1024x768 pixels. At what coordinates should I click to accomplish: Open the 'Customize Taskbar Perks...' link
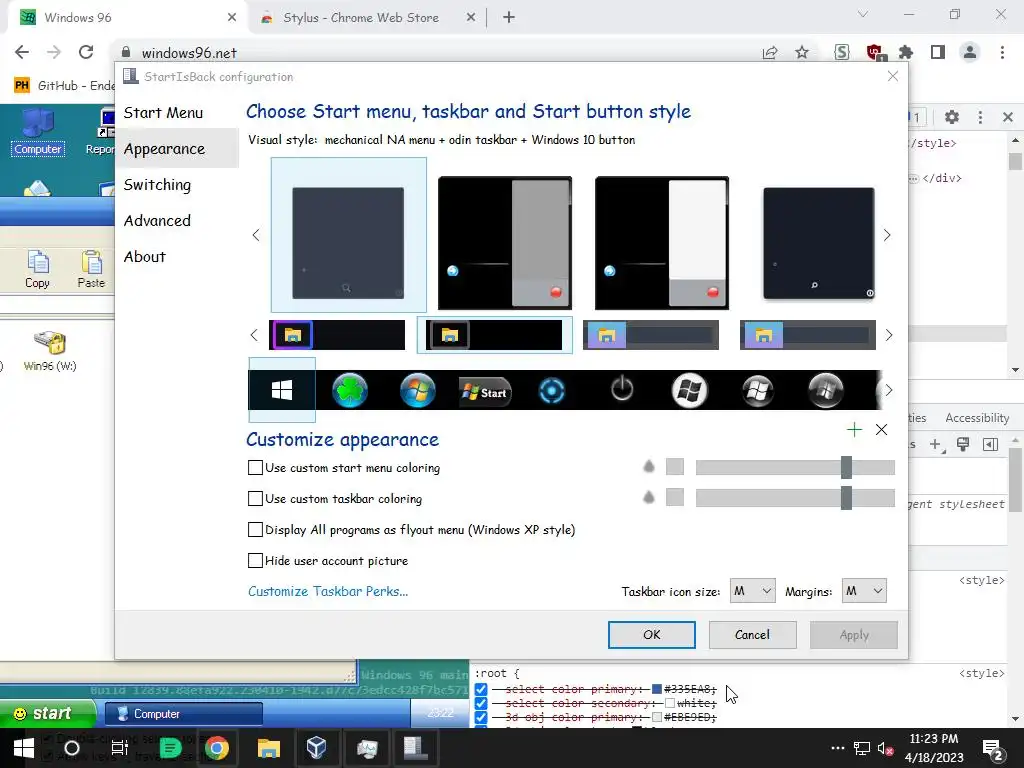pos(328,591)
